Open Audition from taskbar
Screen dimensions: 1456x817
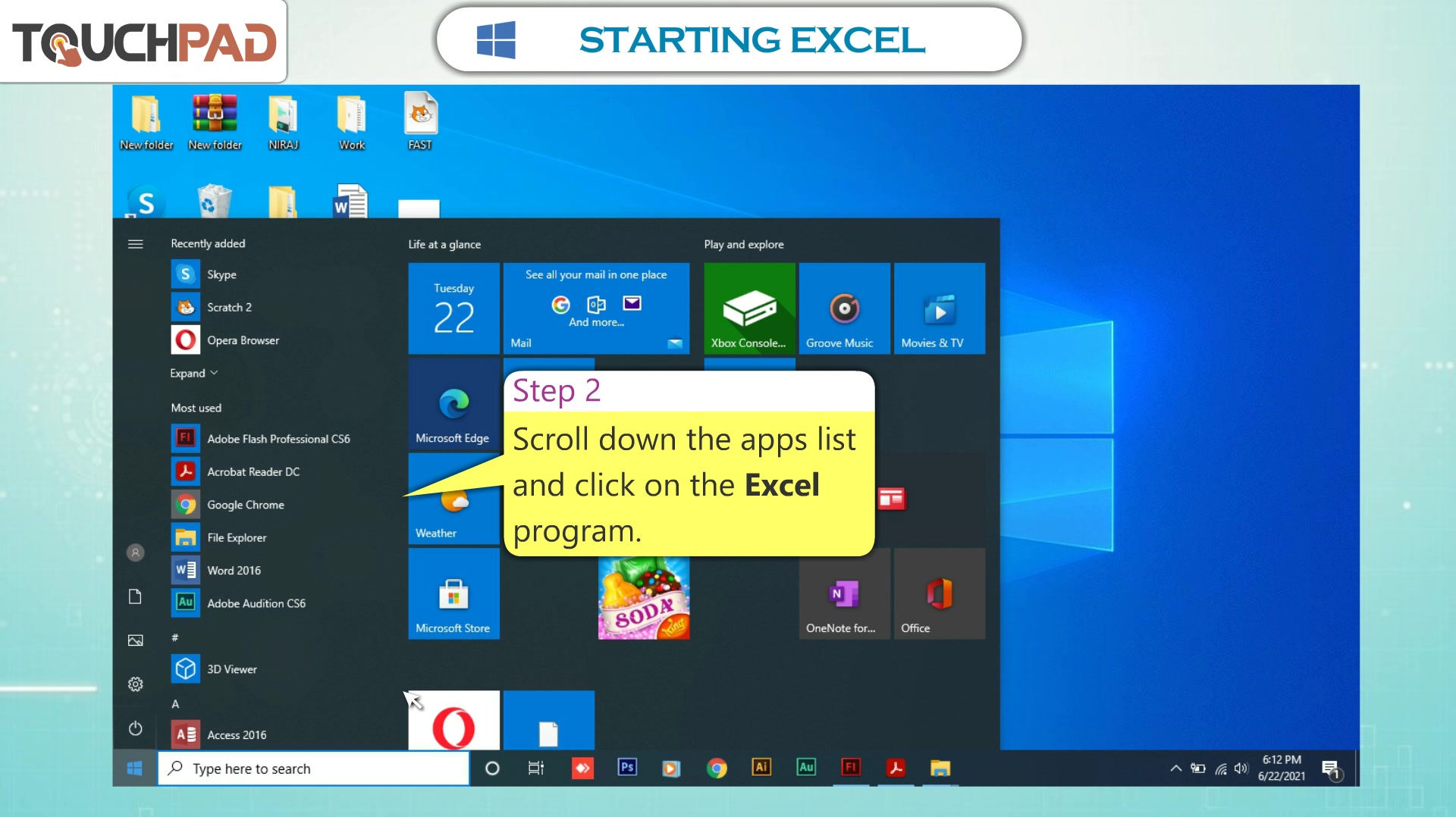tap(806, 768)
